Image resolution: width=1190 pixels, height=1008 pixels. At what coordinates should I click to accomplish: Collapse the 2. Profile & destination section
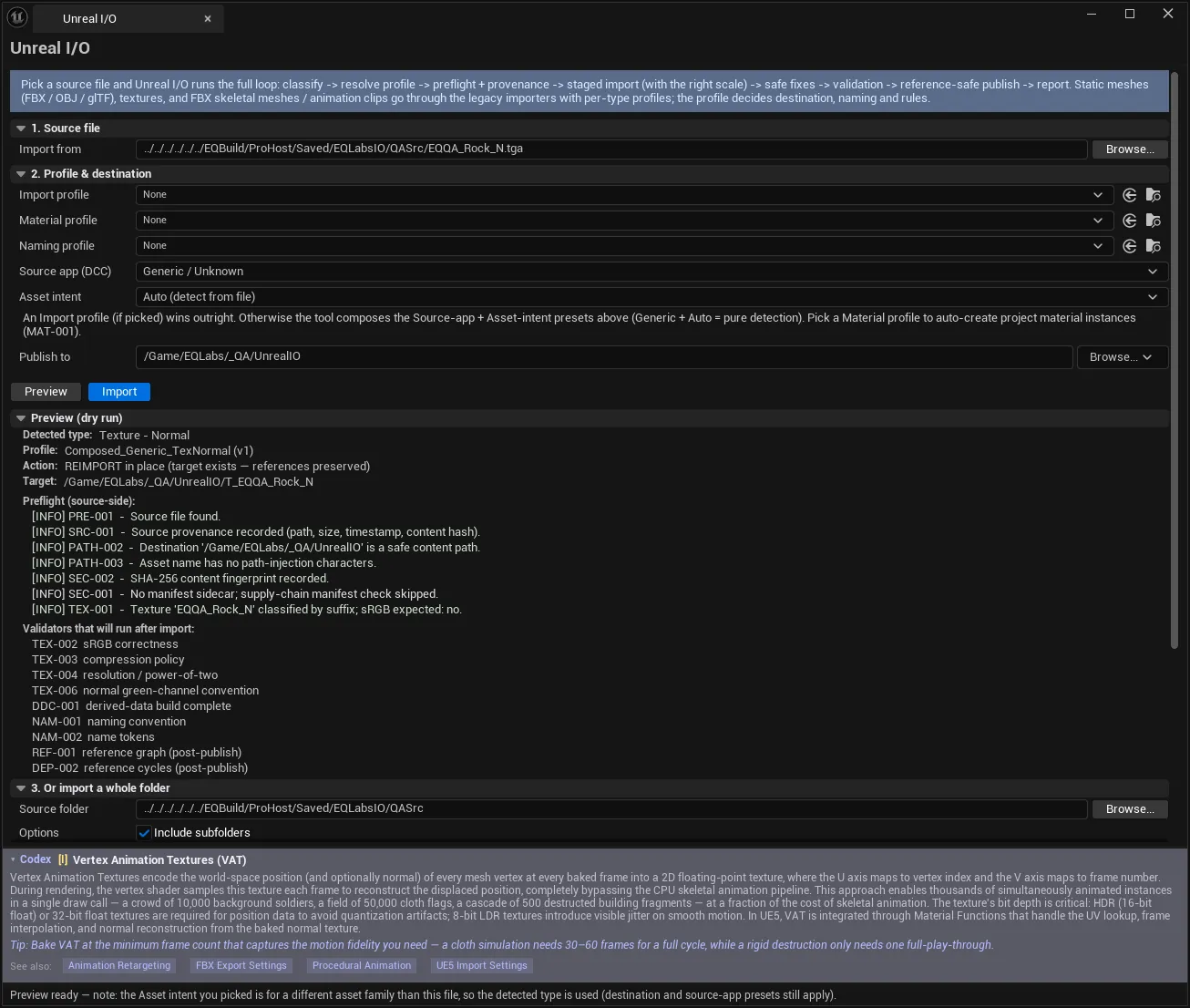(21, 174)
